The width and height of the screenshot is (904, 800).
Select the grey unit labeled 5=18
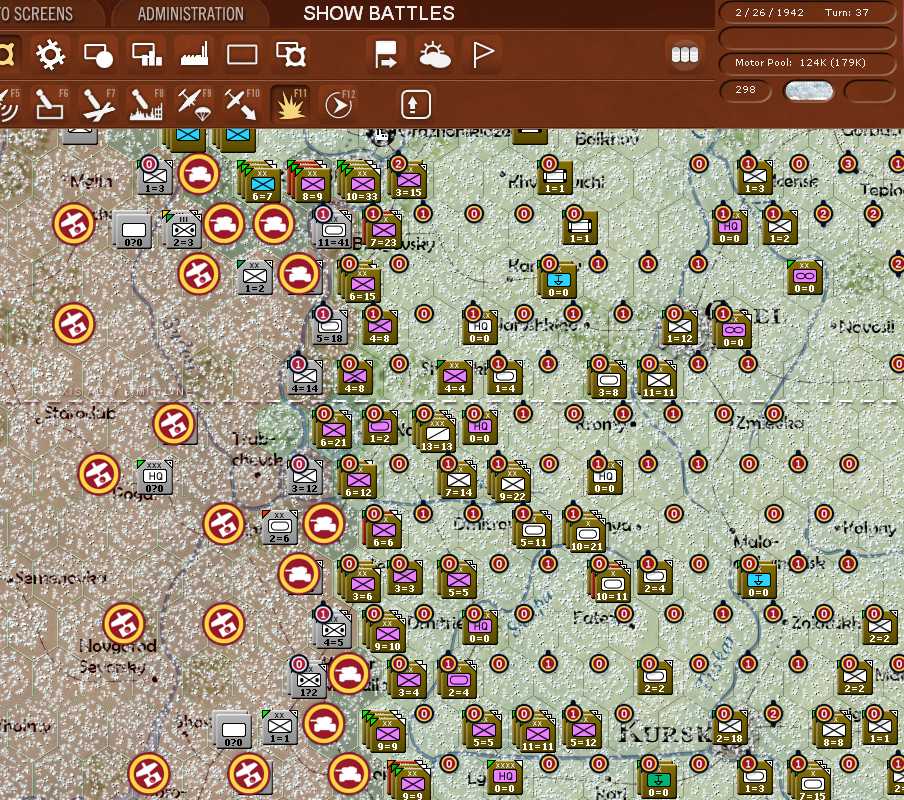pos(330,329)
